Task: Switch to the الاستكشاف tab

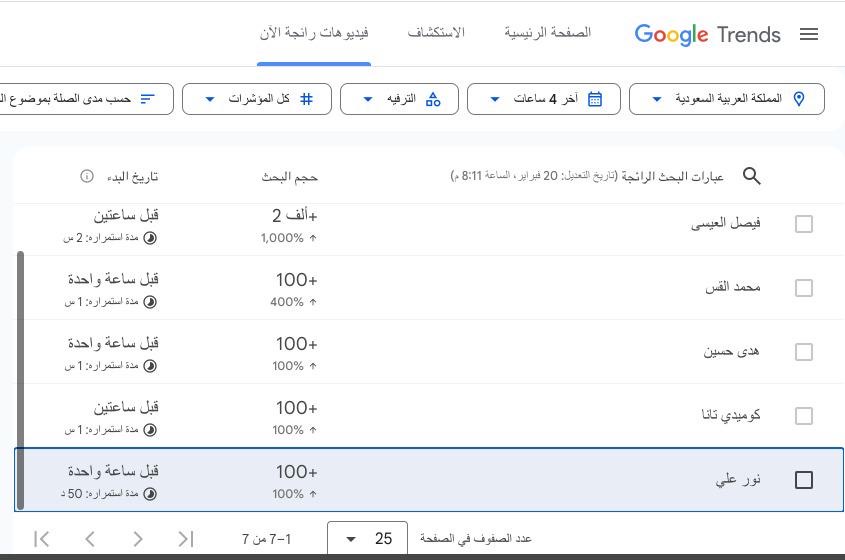Action: click(x=436, y=33)
